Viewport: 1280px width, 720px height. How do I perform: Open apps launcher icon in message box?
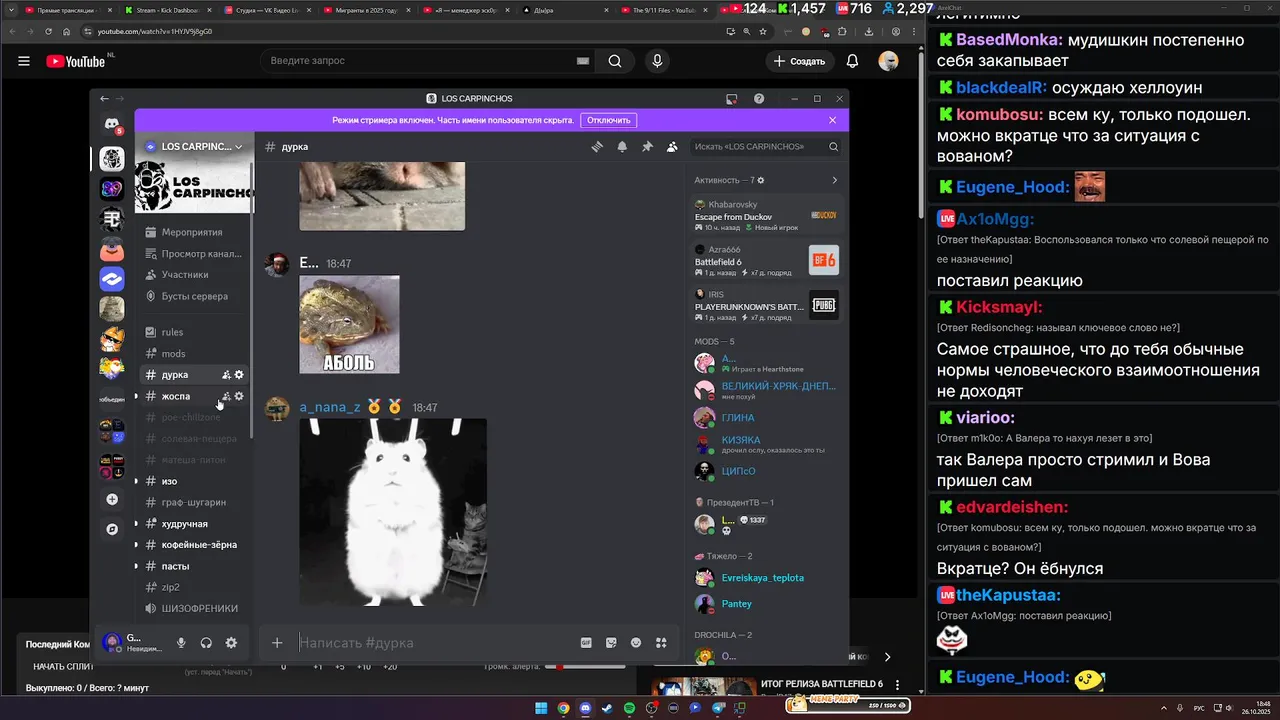tap(661, 643)
